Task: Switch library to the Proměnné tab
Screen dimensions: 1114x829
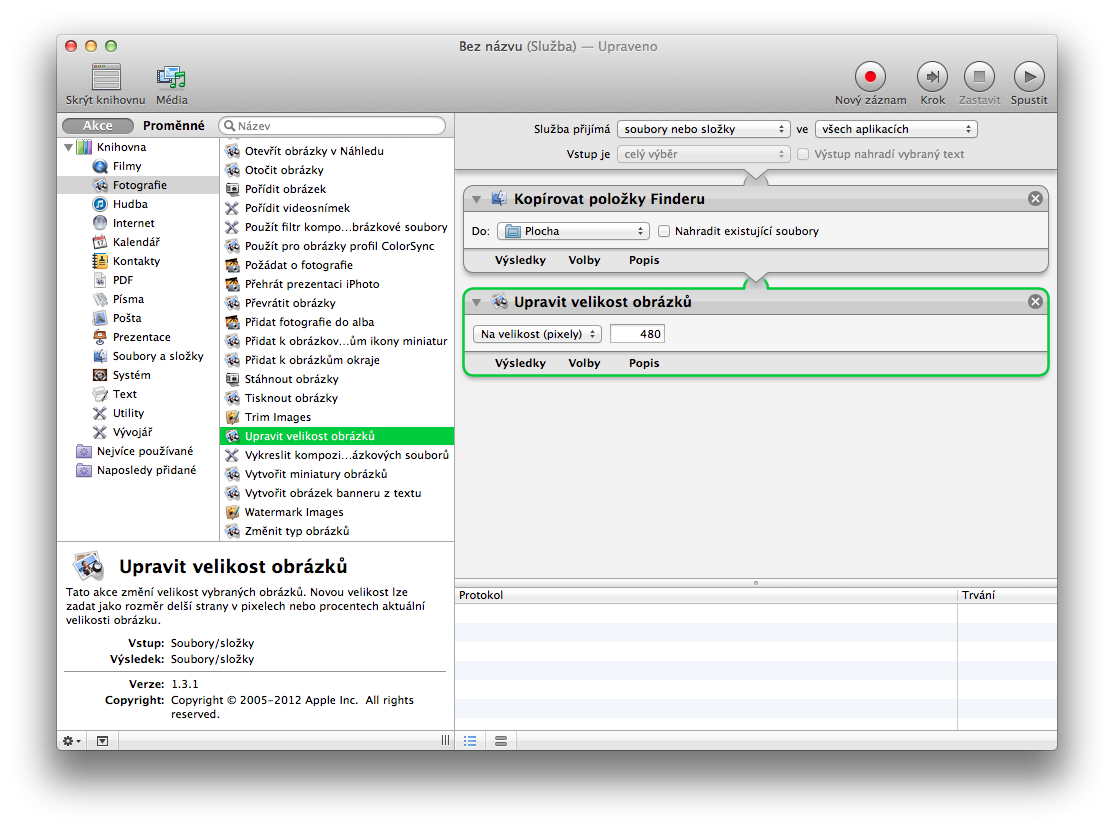Action: pyautogui.click(x=174, y=126)
